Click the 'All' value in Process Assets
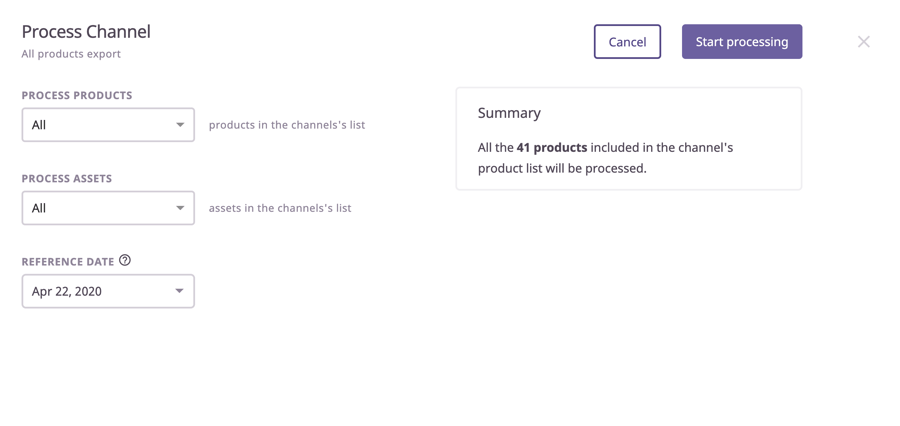Screen dimensions: 900x426 click(40, 208)
